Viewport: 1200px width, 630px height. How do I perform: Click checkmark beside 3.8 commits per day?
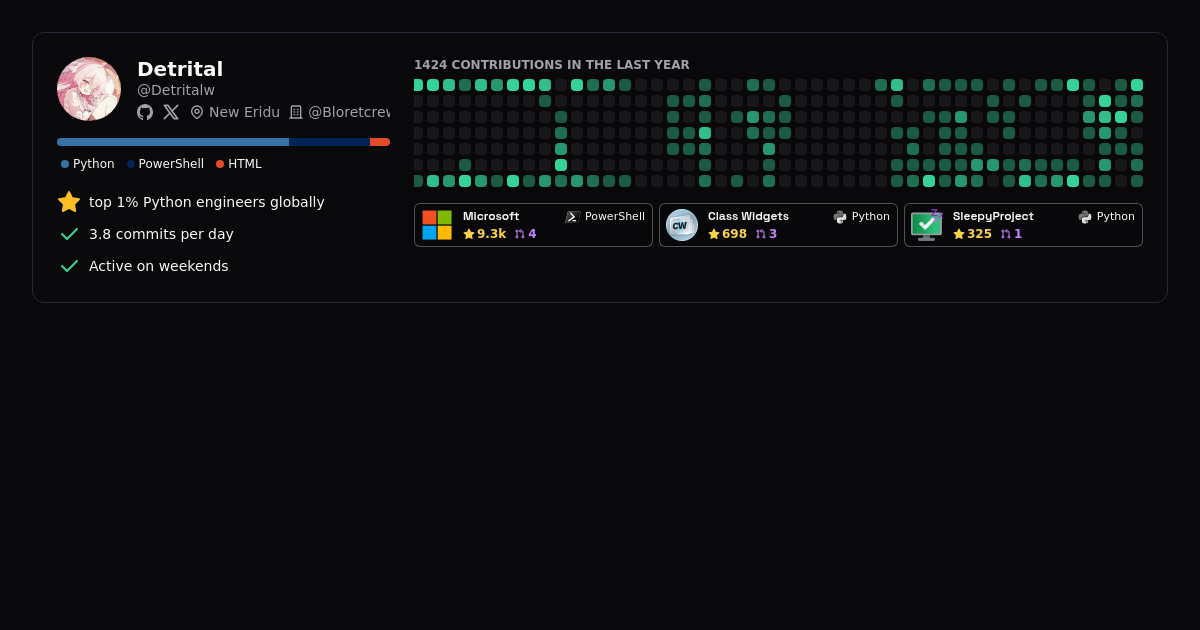(69, 234)
